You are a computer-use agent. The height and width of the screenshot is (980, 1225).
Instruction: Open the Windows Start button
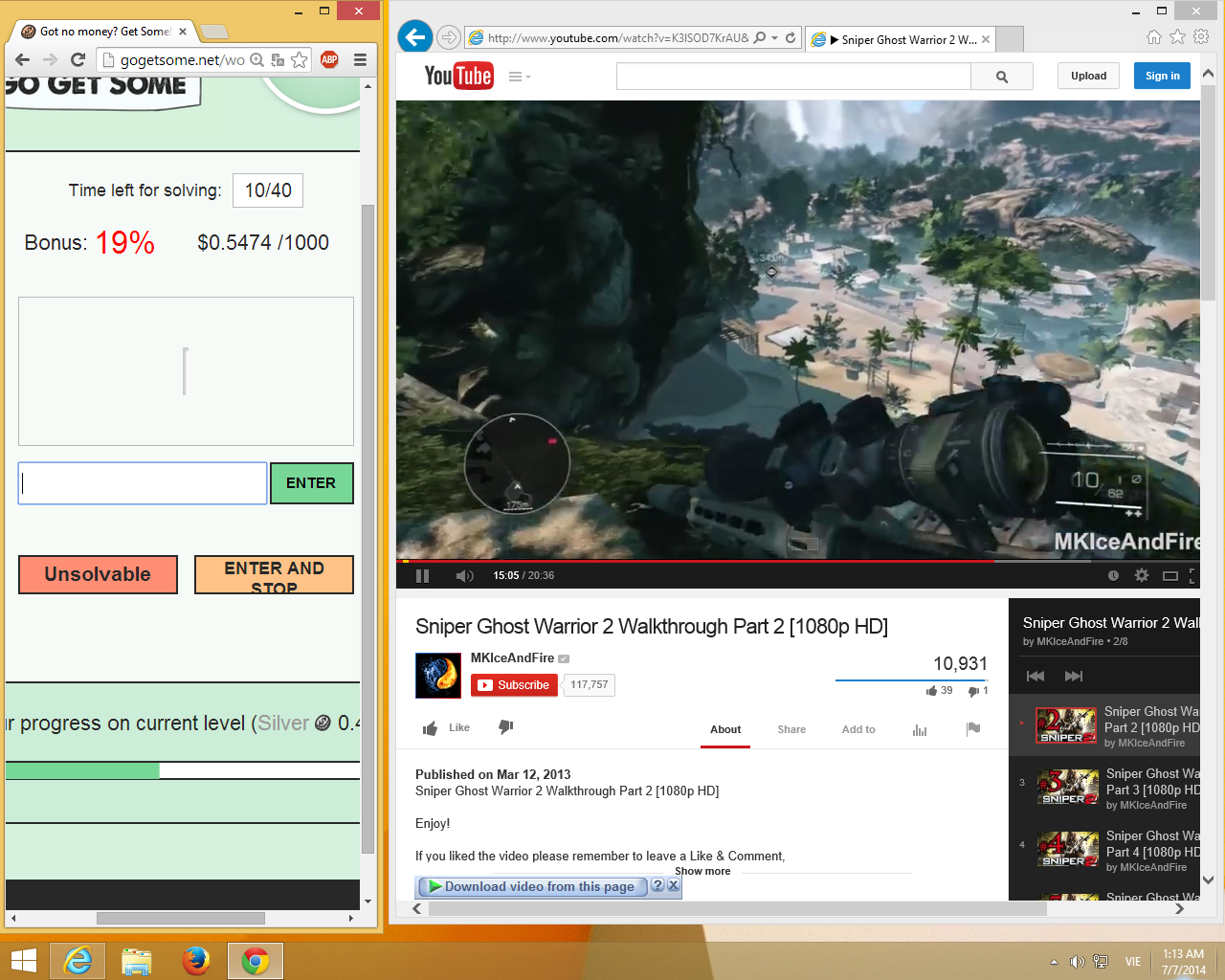coord(24,960)
